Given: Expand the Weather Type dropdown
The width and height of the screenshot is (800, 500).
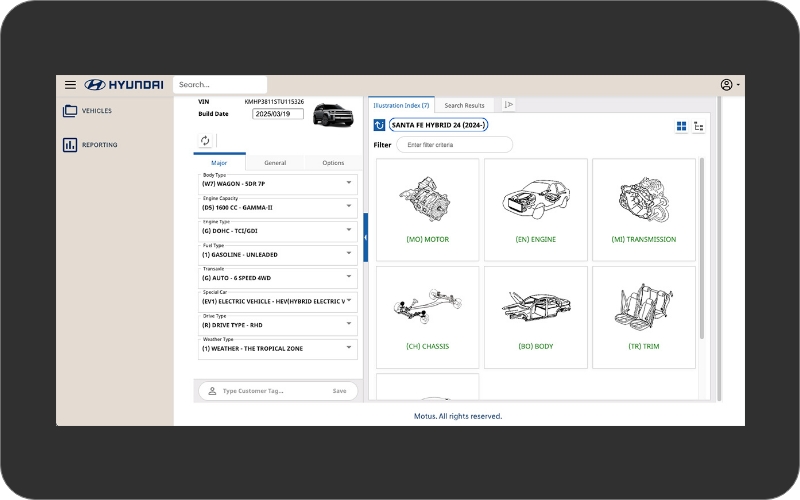Looking at the screenshot, I should click(x=348, y=347).
